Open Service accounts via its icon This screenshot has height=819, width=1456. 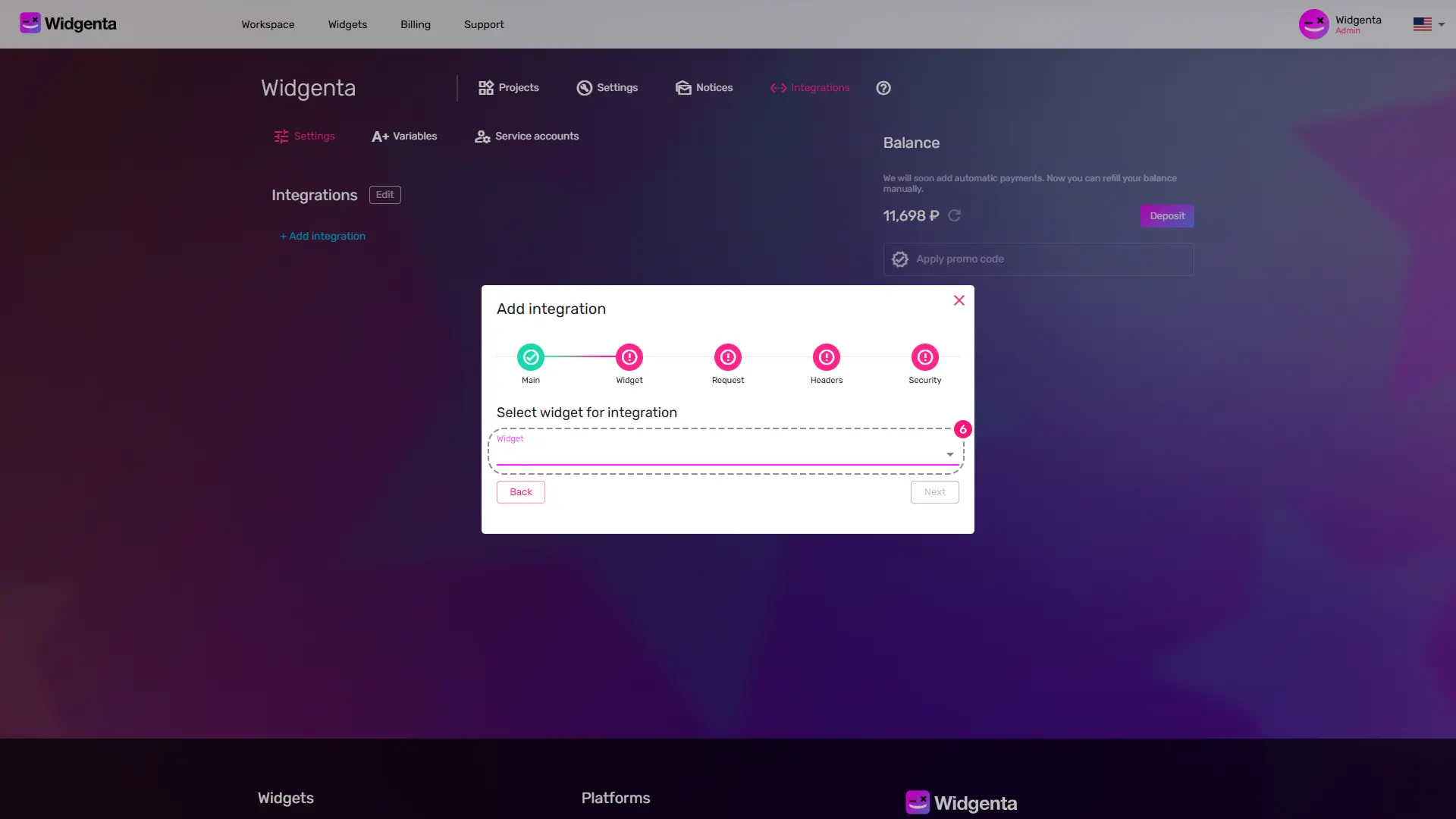coord(482,136)
